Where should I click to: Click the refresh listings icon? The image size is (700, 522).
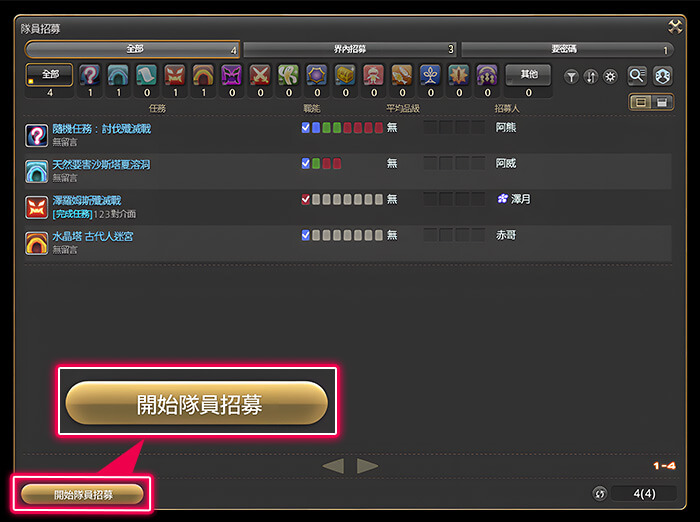coord(599,493)
